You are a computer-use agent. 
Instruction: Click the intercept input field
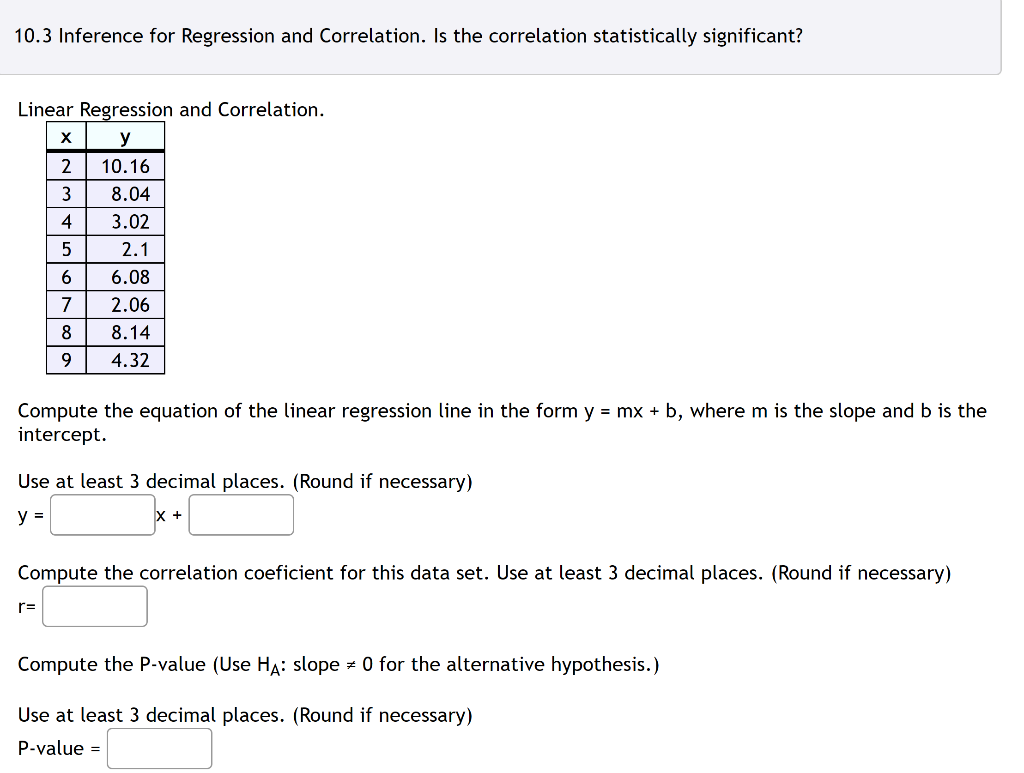click(241, 514)
